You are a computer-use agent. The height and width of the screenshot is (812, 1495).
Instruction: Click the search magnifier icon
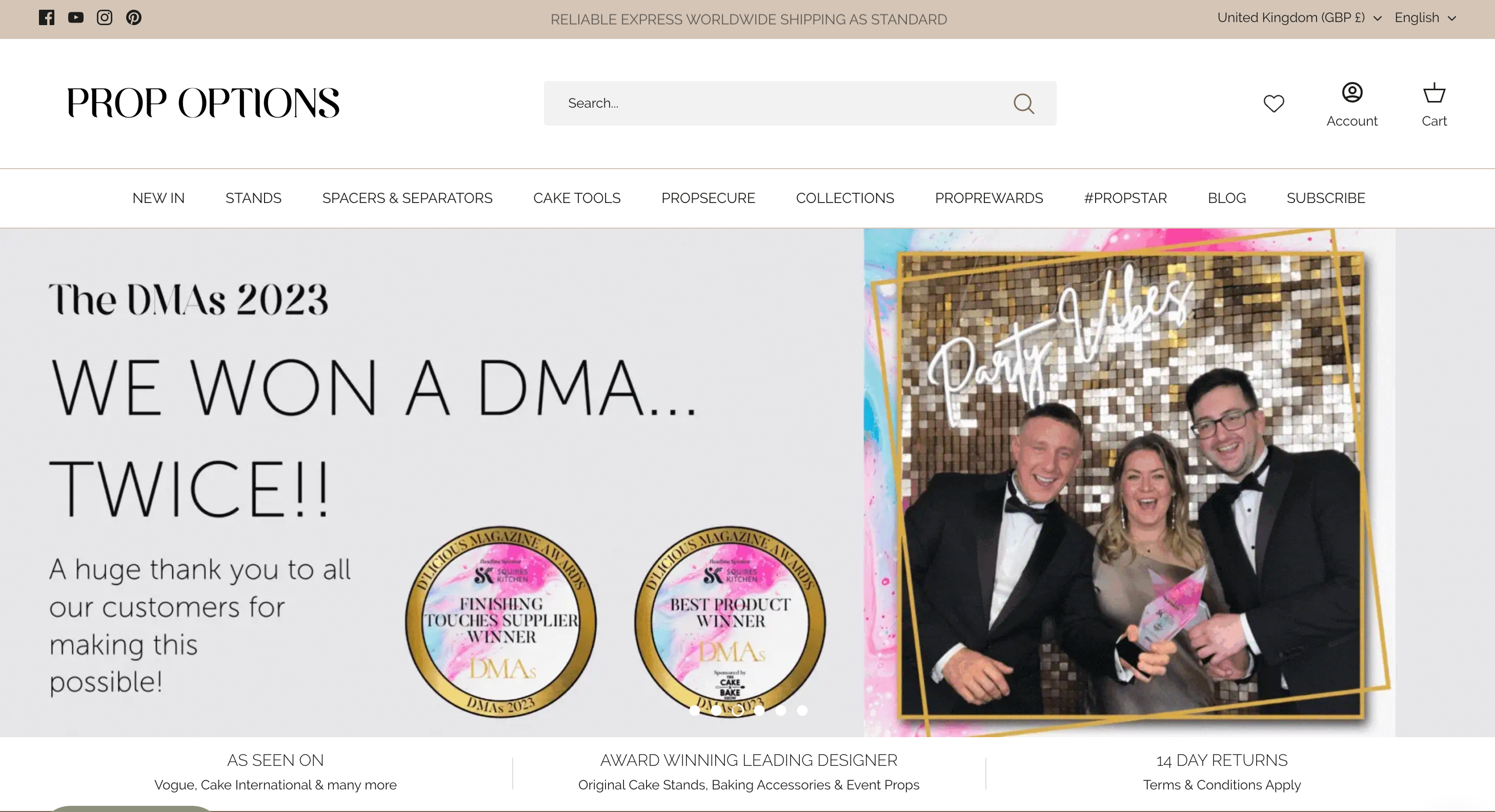(1023, 104)
